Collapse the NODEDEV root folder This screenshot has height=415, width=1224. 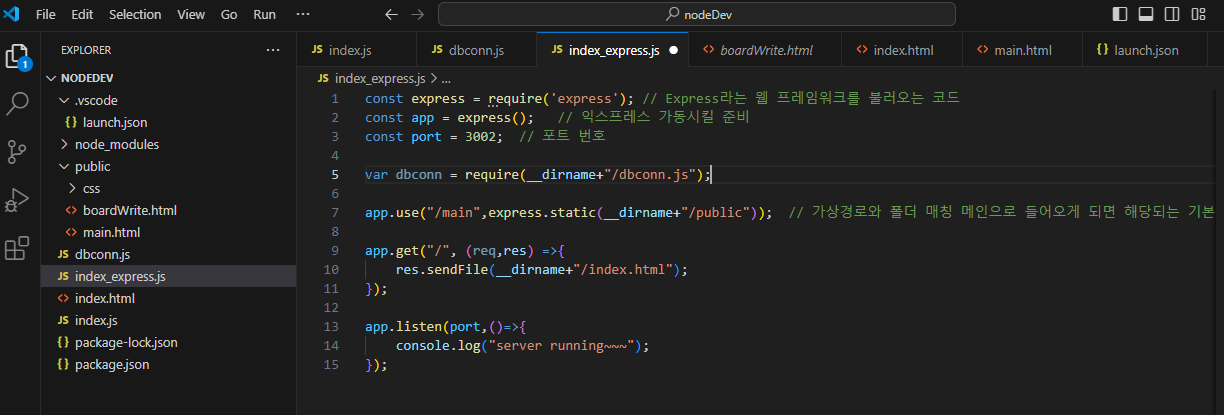tap(169, 78)
